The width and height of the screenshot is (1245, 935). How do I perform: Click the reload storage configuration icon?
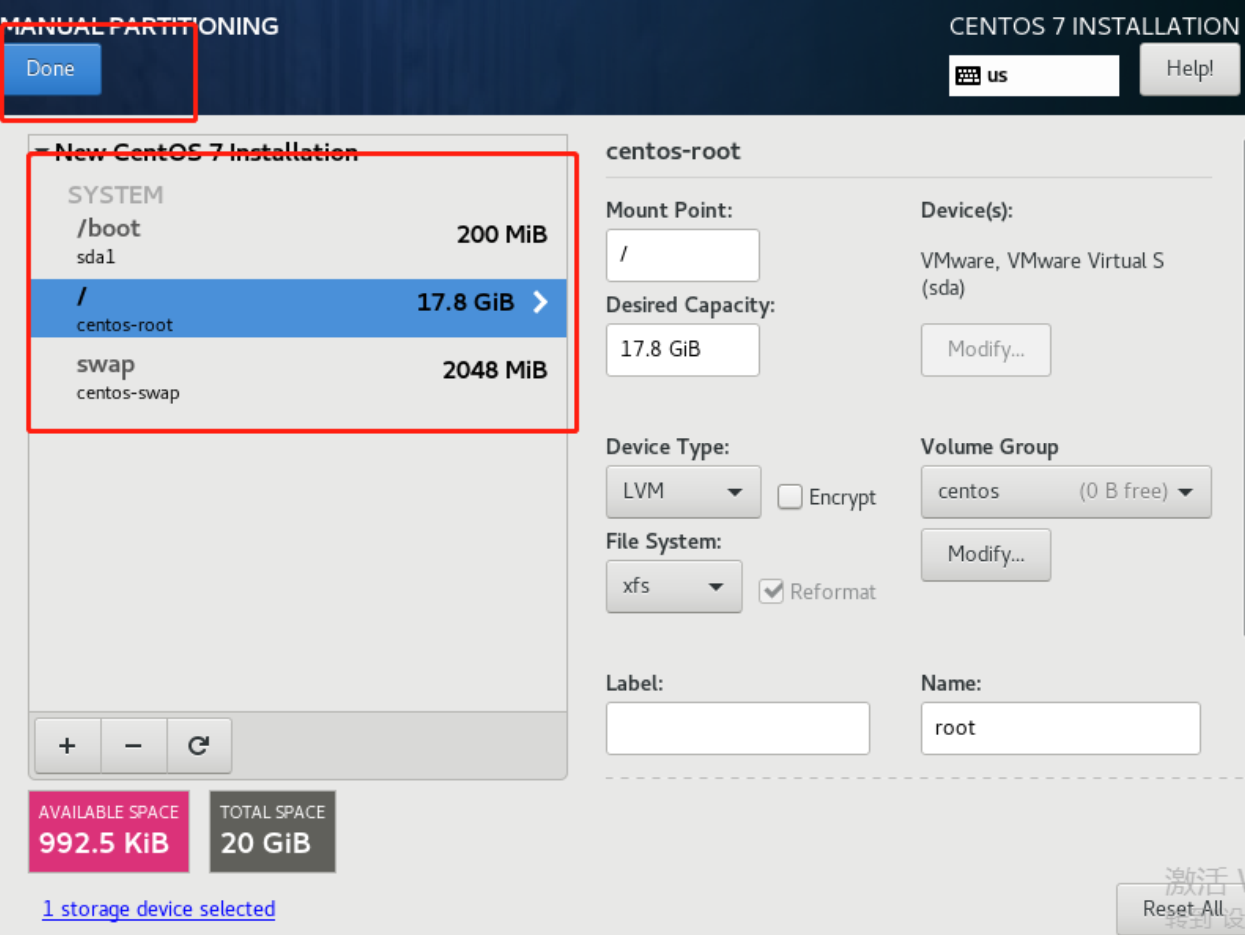coord(199,746)
